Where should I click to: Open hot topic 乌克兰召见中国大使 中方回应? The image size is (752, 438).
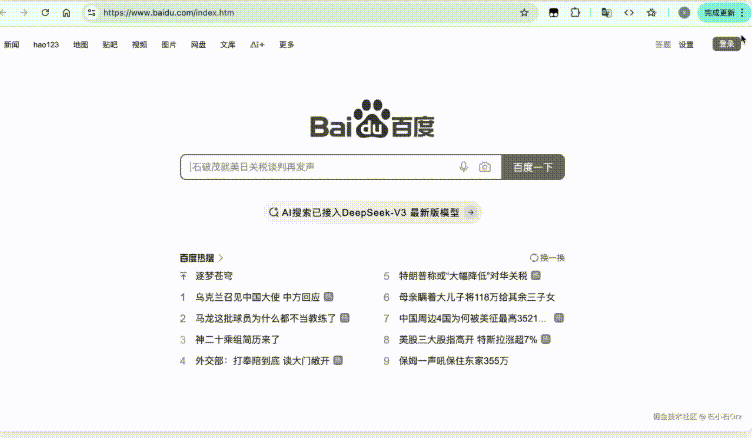click(x=258, y=297)
